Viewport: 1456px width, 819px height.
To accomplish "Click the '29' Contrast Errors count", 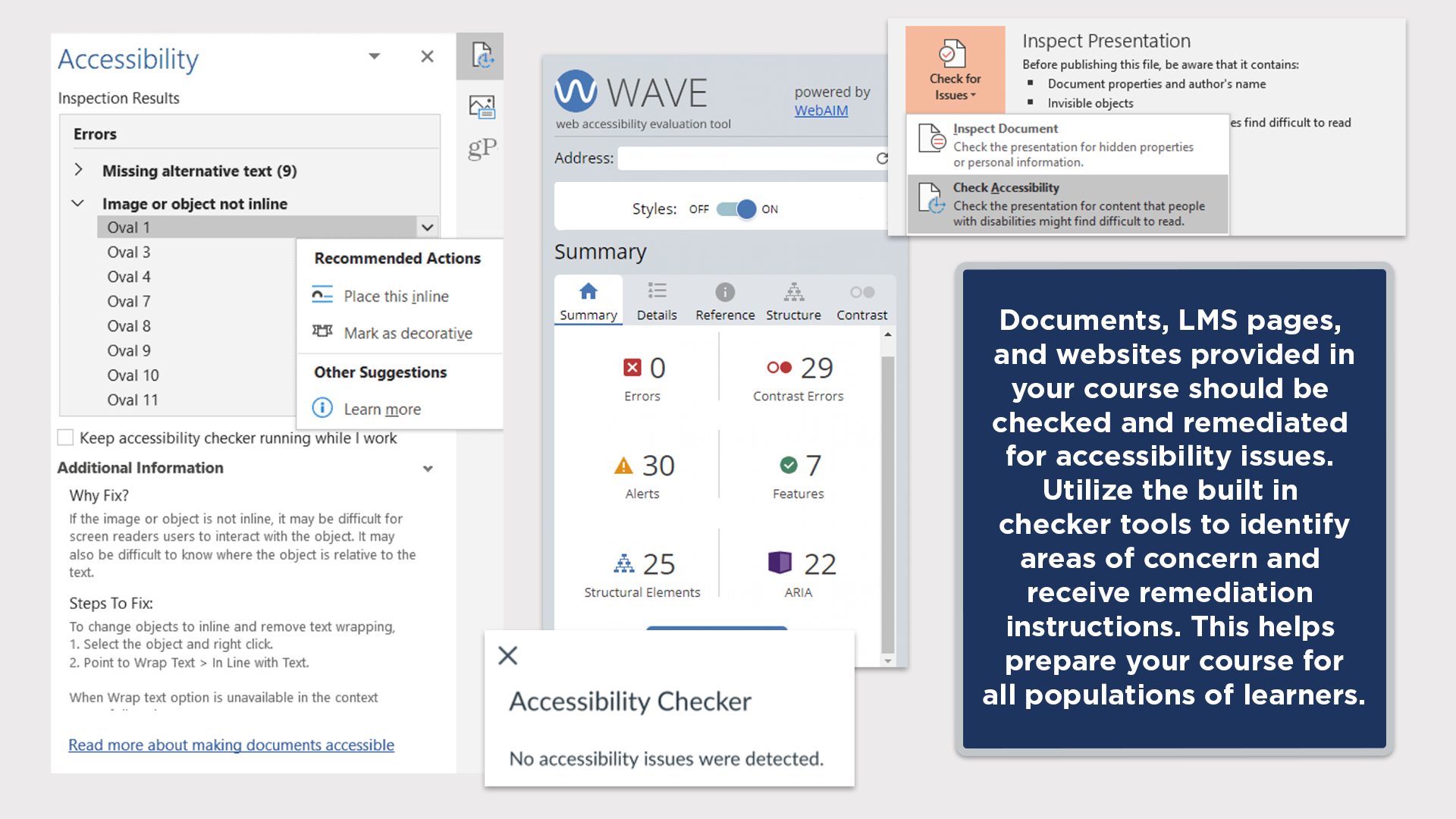I will pos(817,368).
